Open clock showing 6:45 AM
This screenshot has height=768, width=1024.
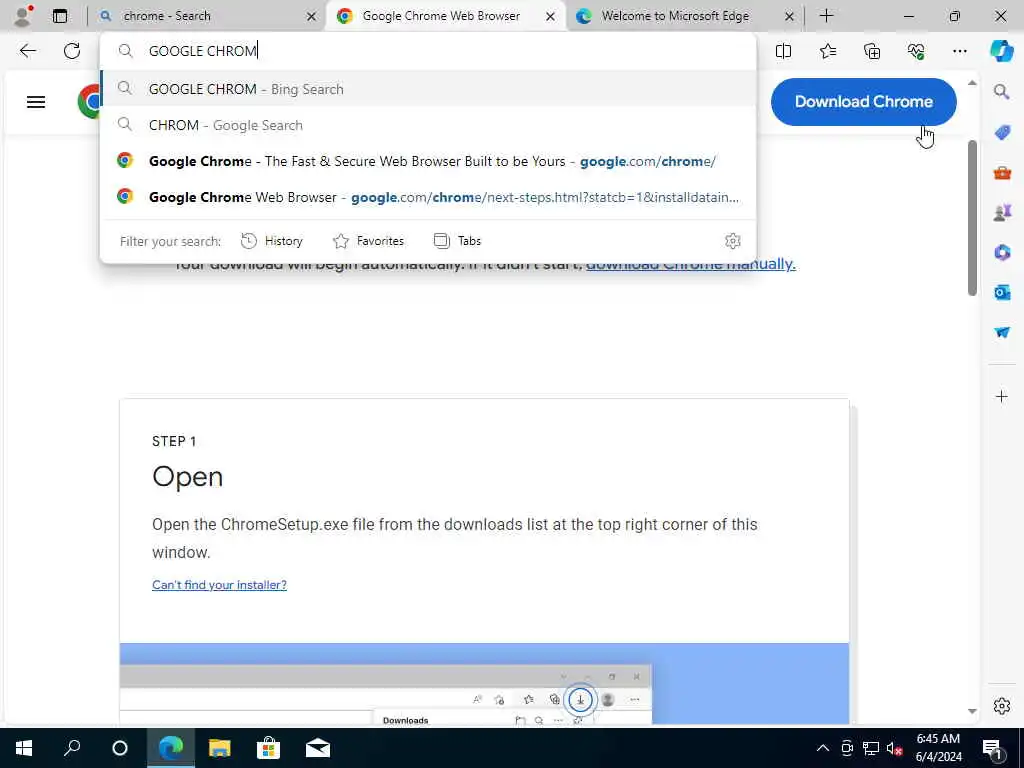click(x=938, y=748)
